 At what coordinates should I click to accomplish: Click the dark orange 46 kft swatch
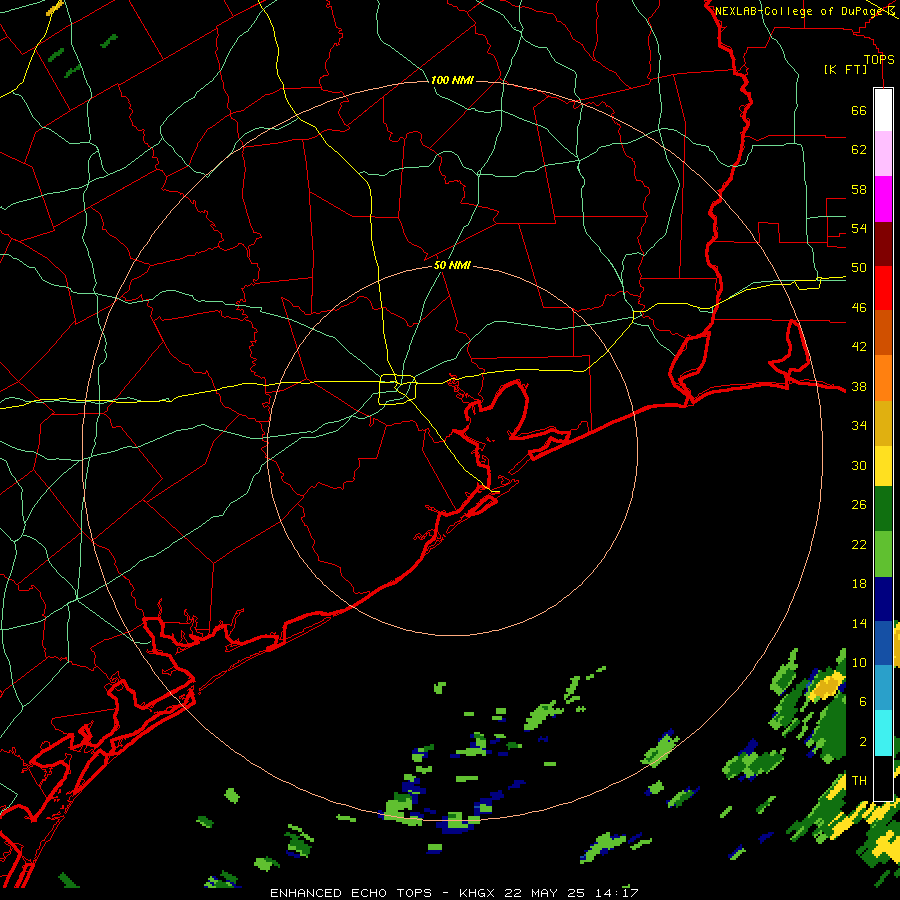[883, 332]
